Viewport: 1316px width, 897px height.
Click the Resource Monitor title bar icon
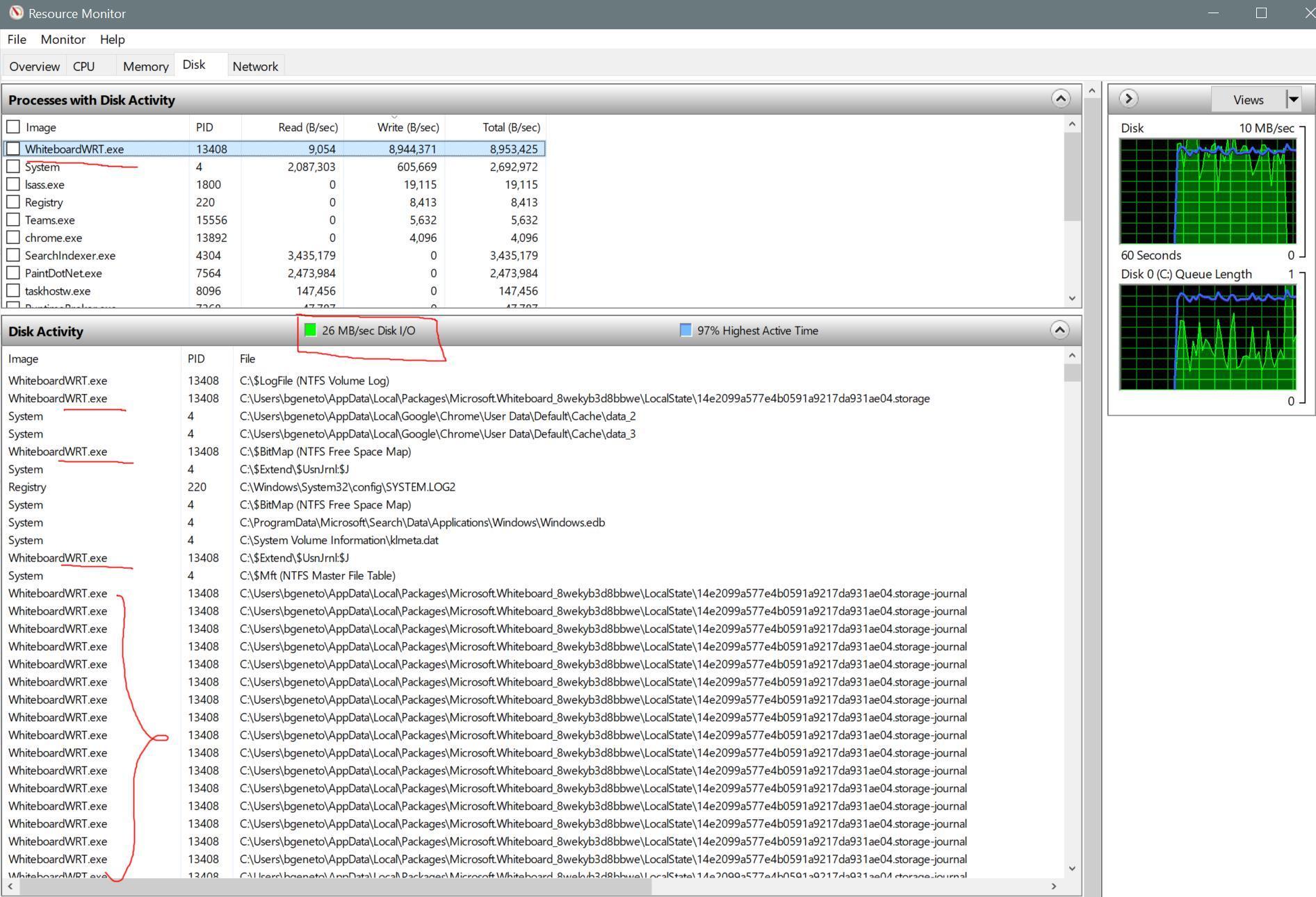tap(15, 13)
